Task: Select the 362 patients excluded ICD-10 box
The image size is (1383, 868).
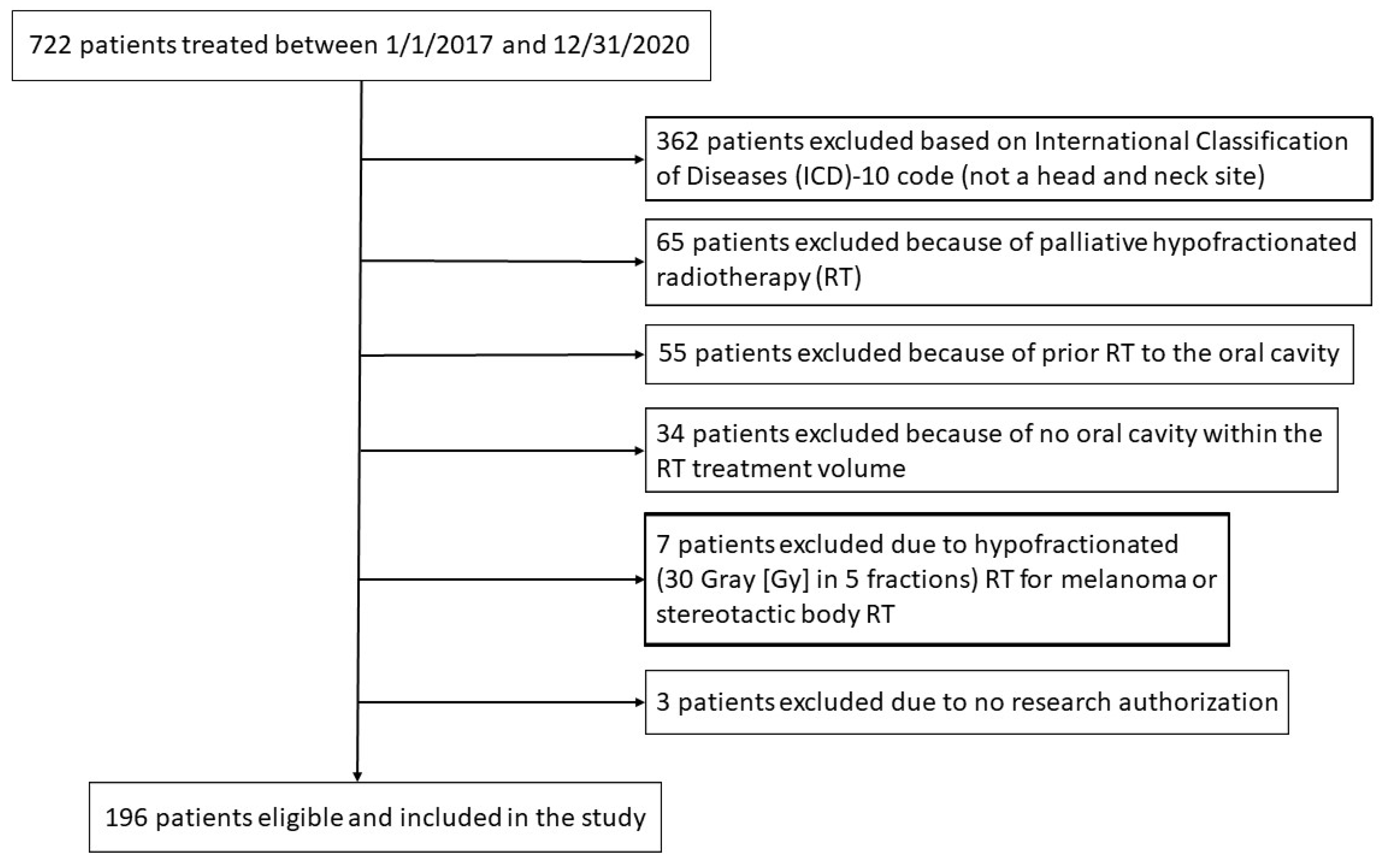Action: coord(1008,158)
